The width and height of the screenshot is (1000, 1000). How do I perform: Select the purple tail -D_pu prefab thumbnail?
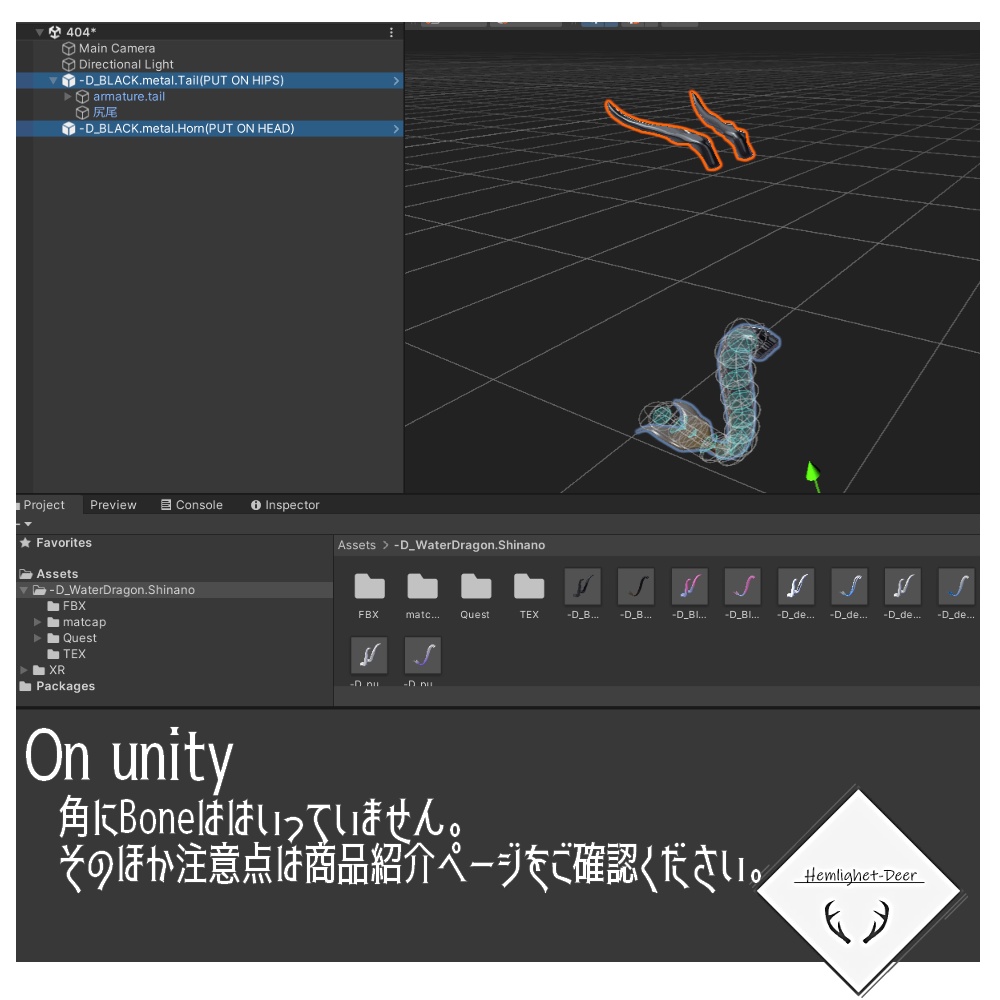[x=422, y=655]
